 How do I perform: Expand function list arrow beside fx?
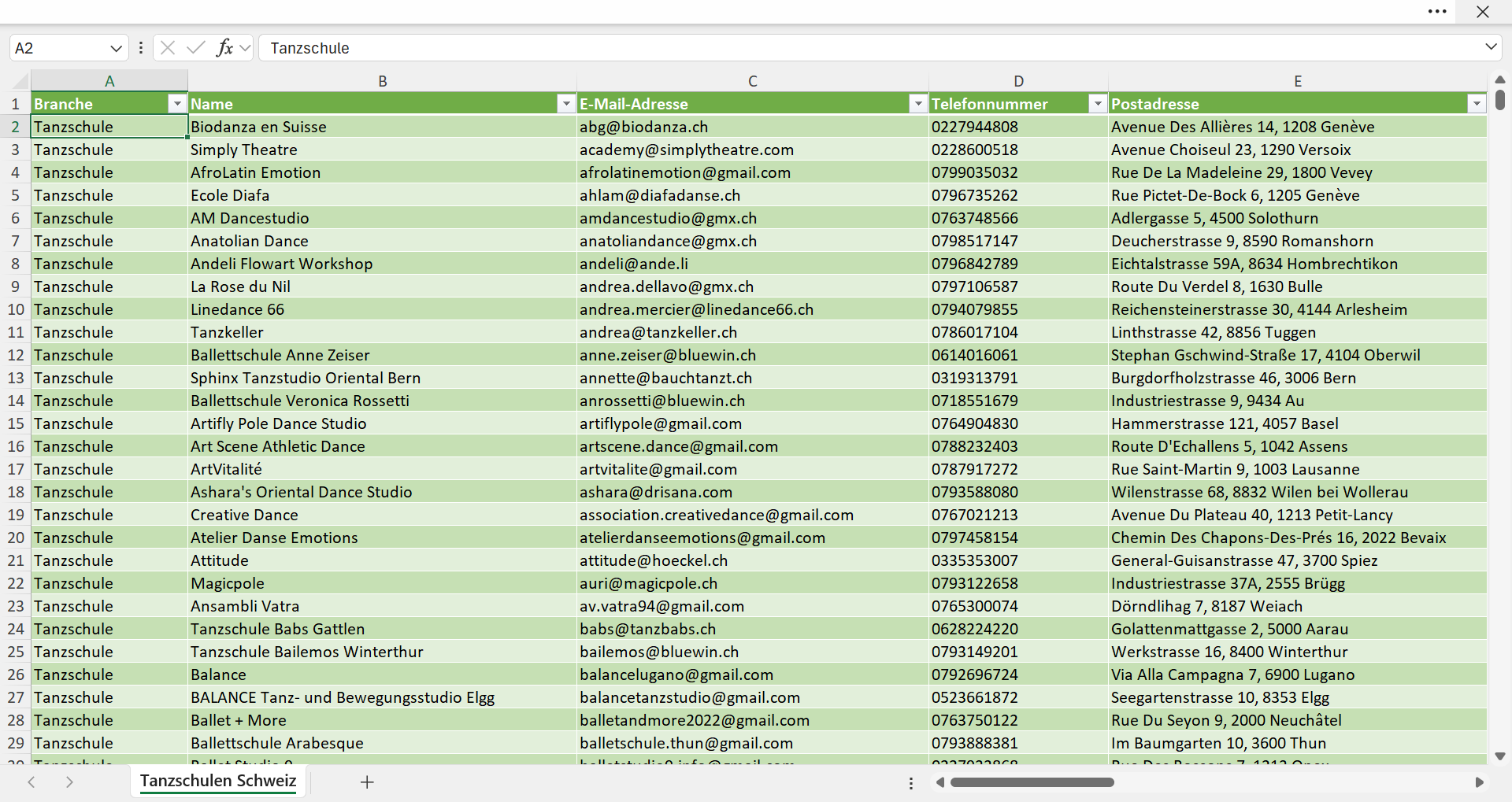245,48
